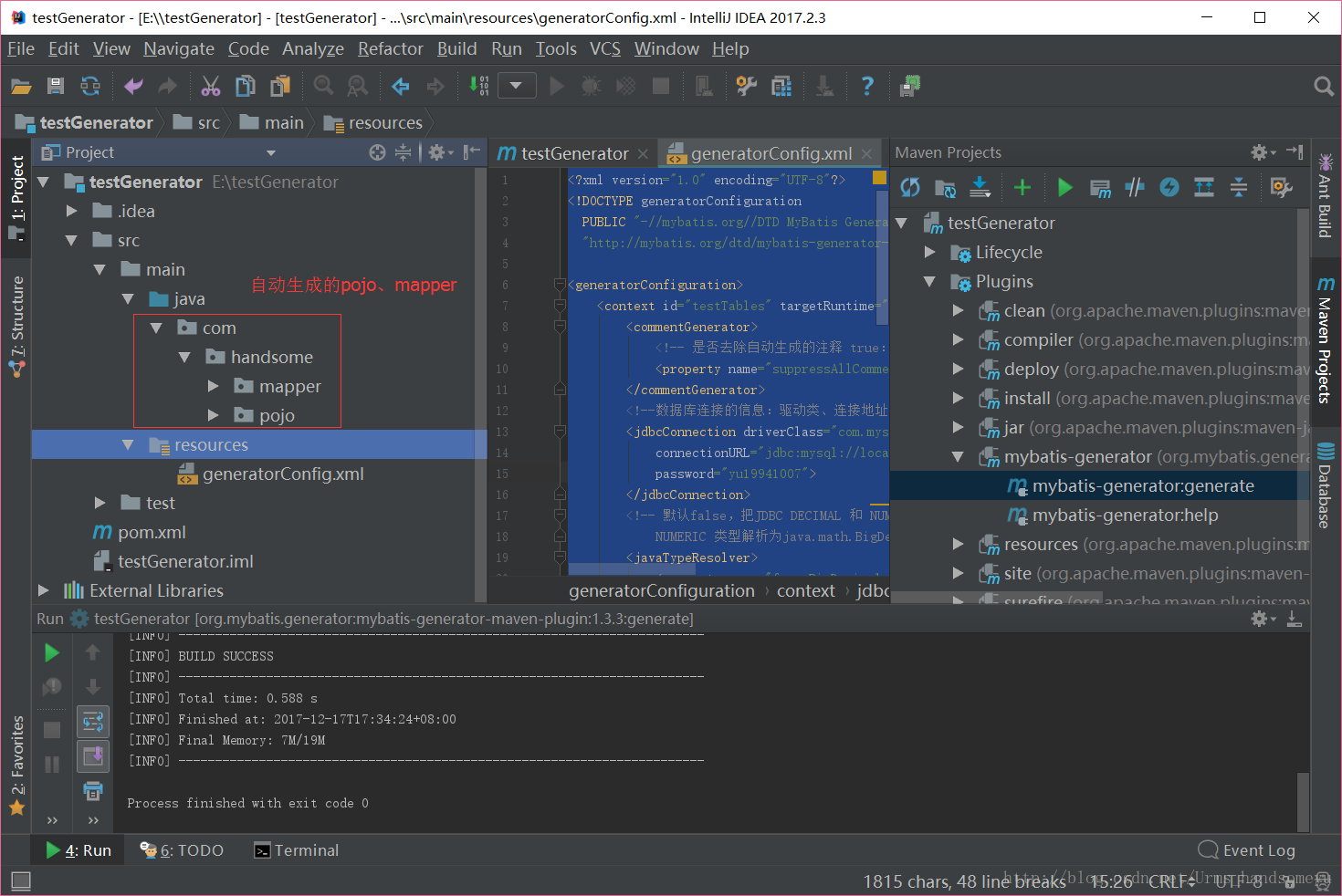Open the Database side panel
This screenshot has height=896, width=1342.
point(1325,485)
